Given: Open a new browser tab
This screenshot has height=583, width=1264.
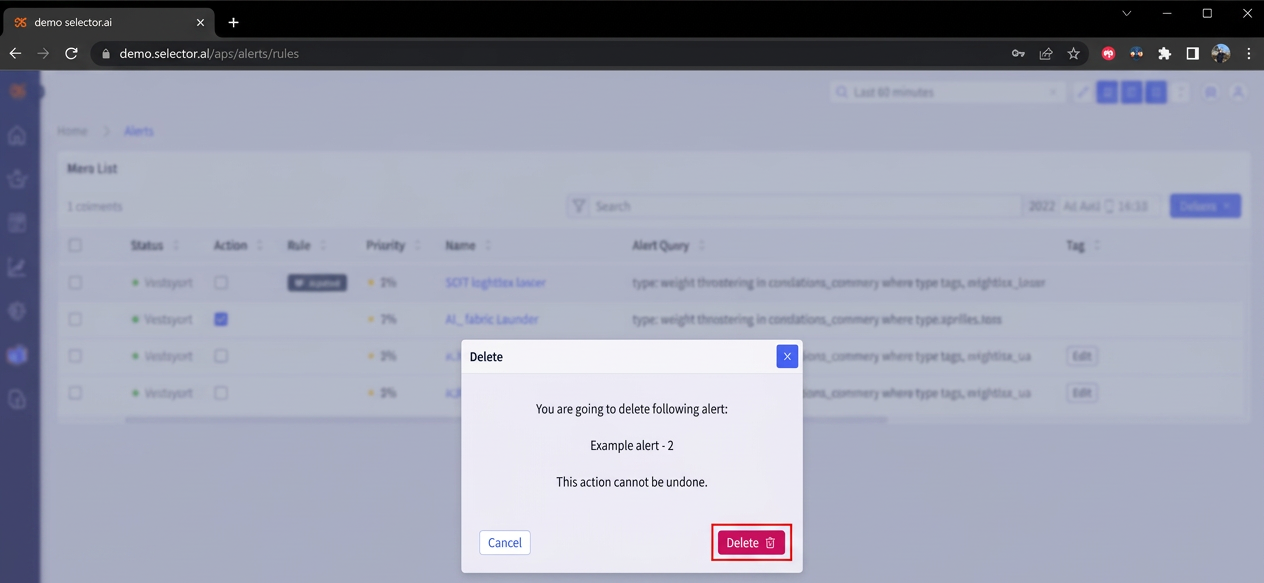Looking at the screenshot, I should [233, 22].
